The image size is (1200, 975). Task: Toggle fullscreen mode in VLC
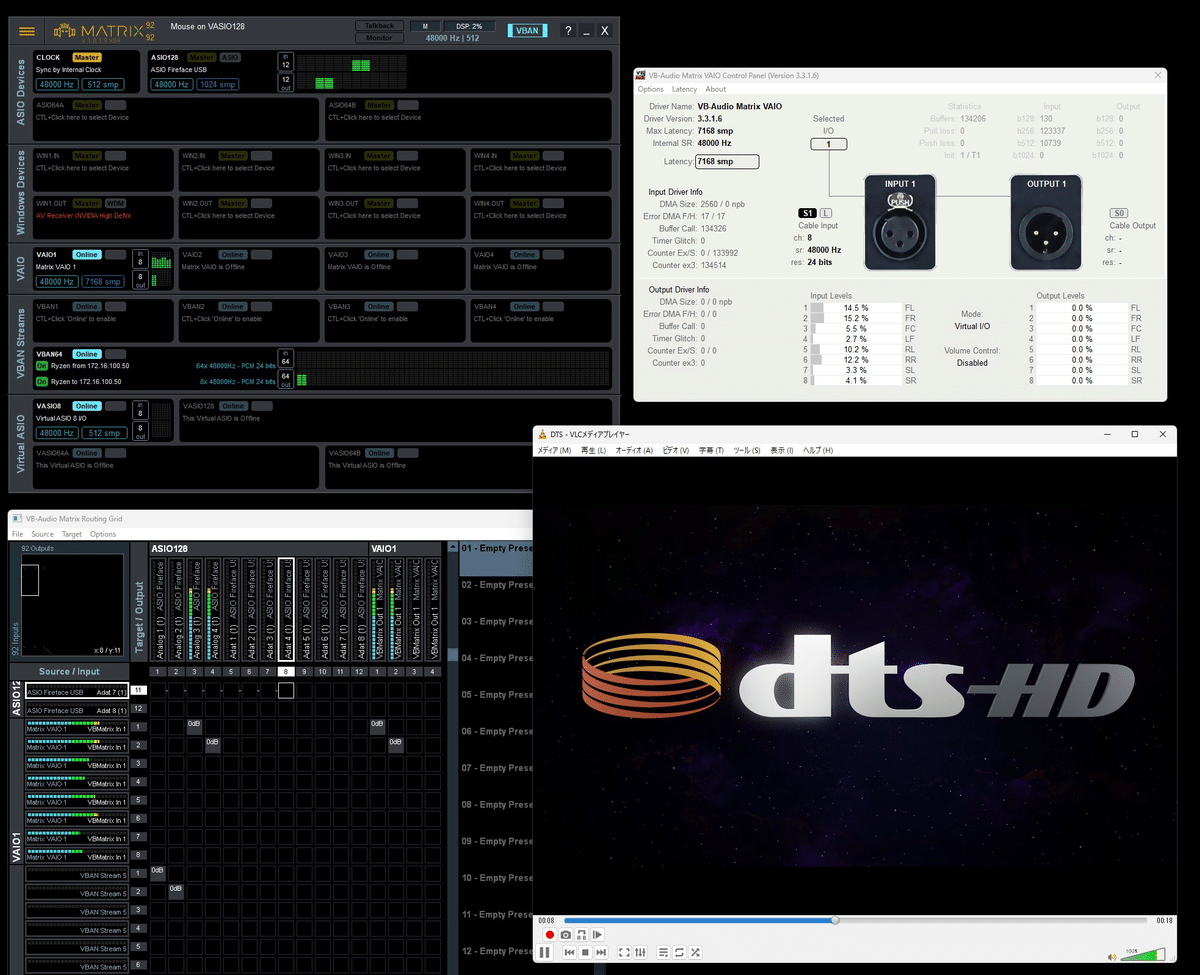[x=624, y=952]
